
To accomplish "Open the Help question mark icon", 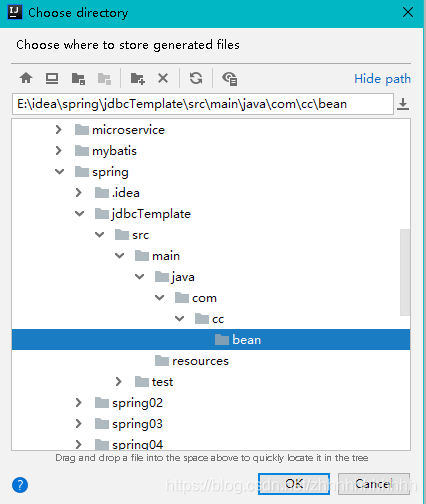I will [x=20, y=485].
